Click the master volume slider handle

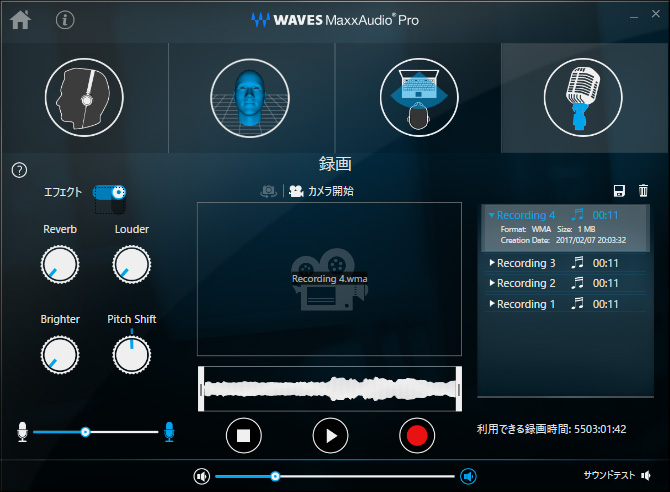click(275, 476)
